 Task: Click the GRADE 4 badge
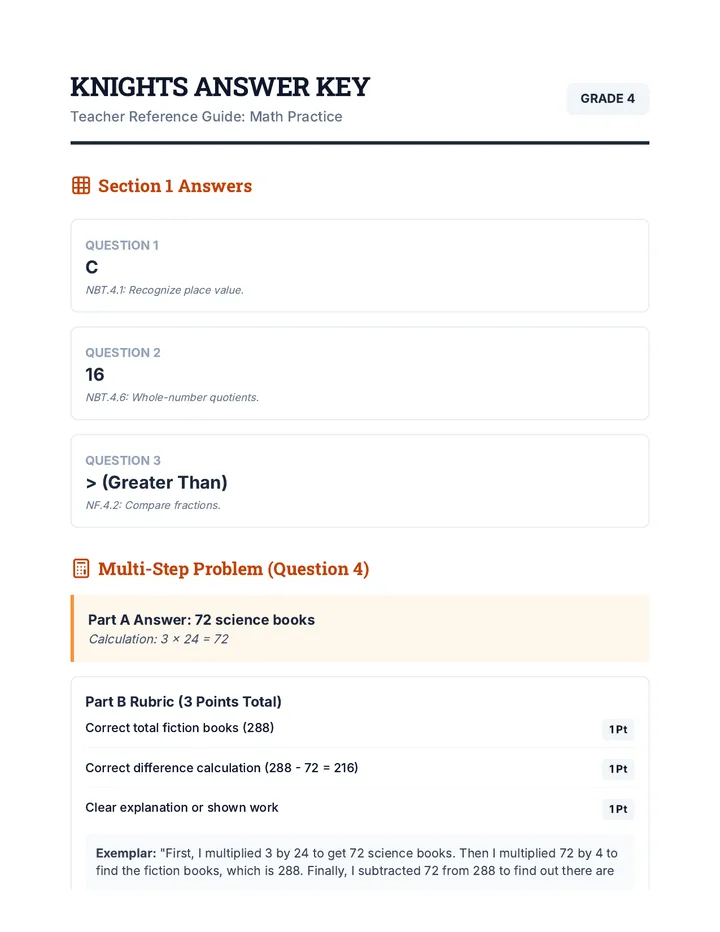coord(607,99)
